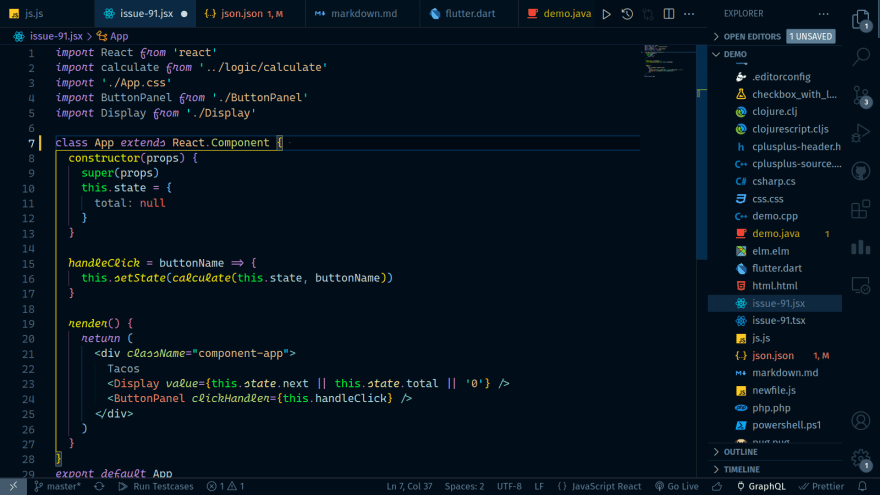Click errors and warnings indicator
880x495 pixels.
pyautogui.click(x=225, y=487)
